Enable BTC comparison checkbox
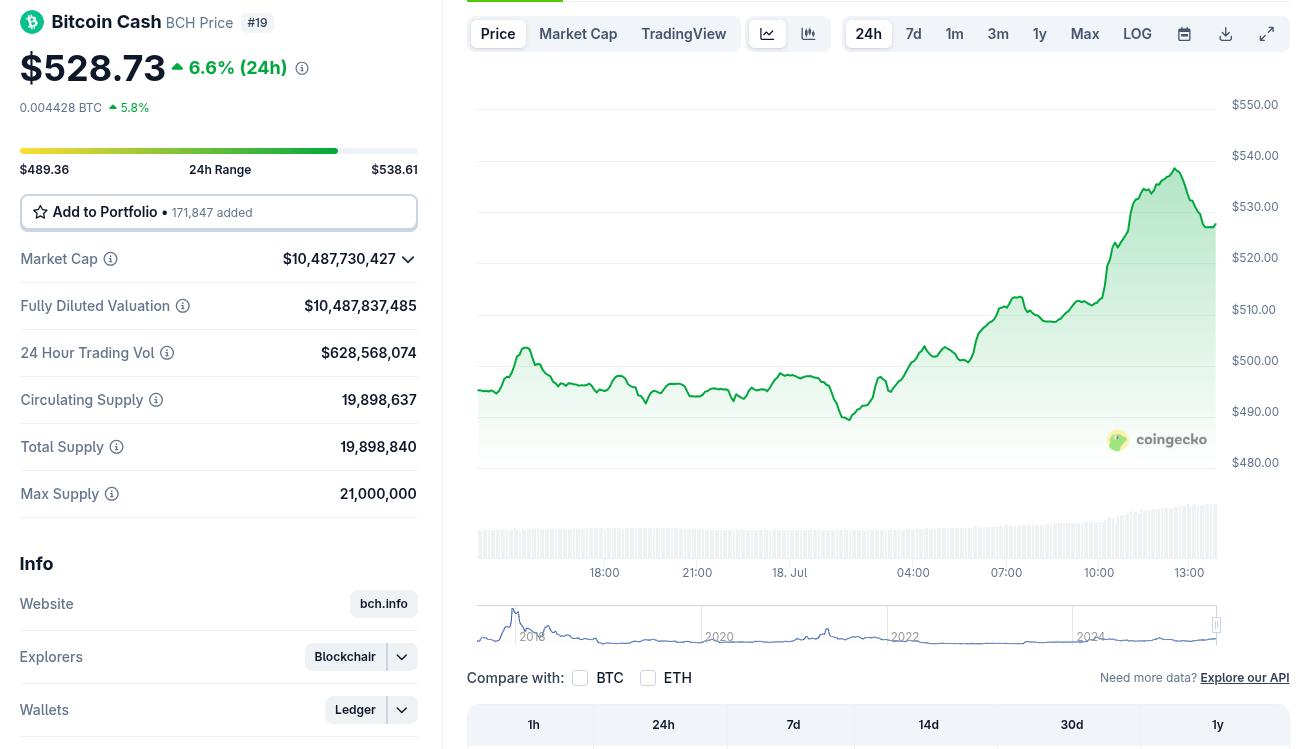 coord(580,678)
